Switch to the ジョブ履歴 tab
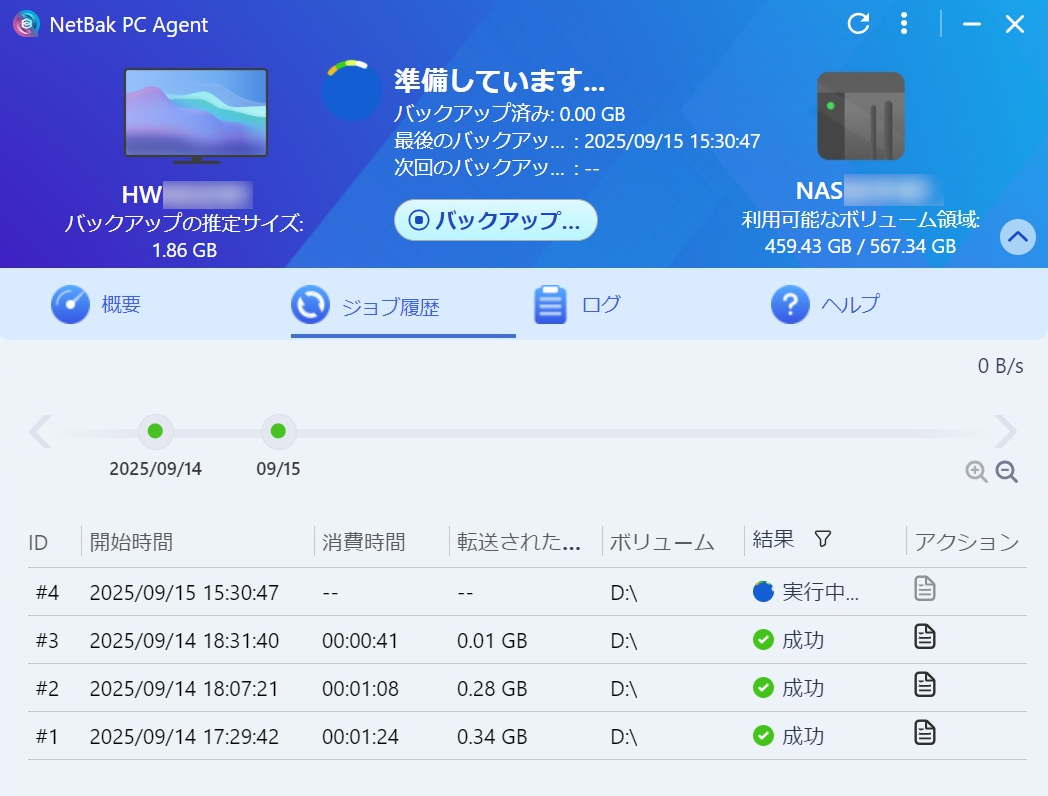 tap(403, 306)
